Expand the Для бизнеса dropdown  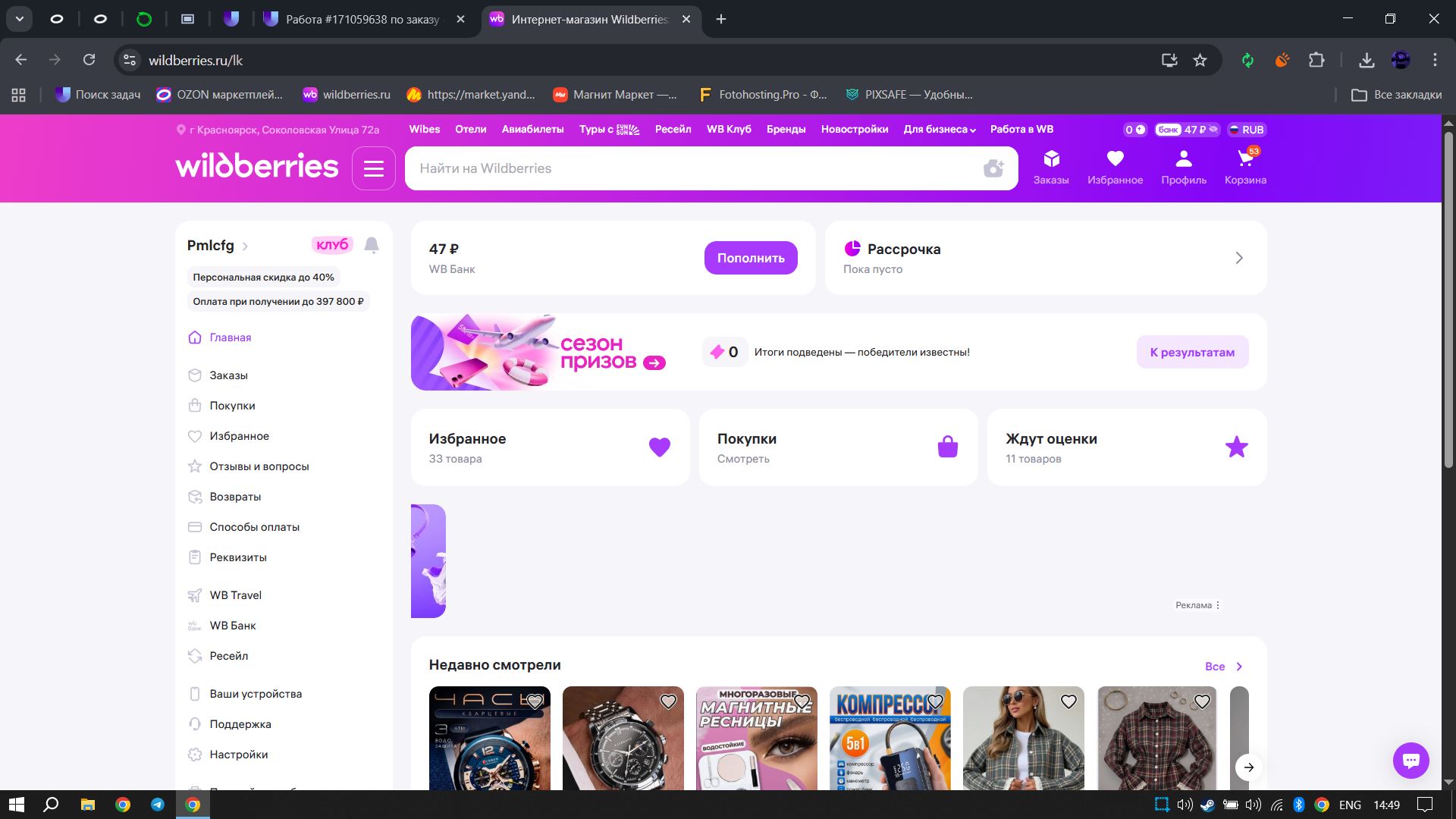(939, 130)
